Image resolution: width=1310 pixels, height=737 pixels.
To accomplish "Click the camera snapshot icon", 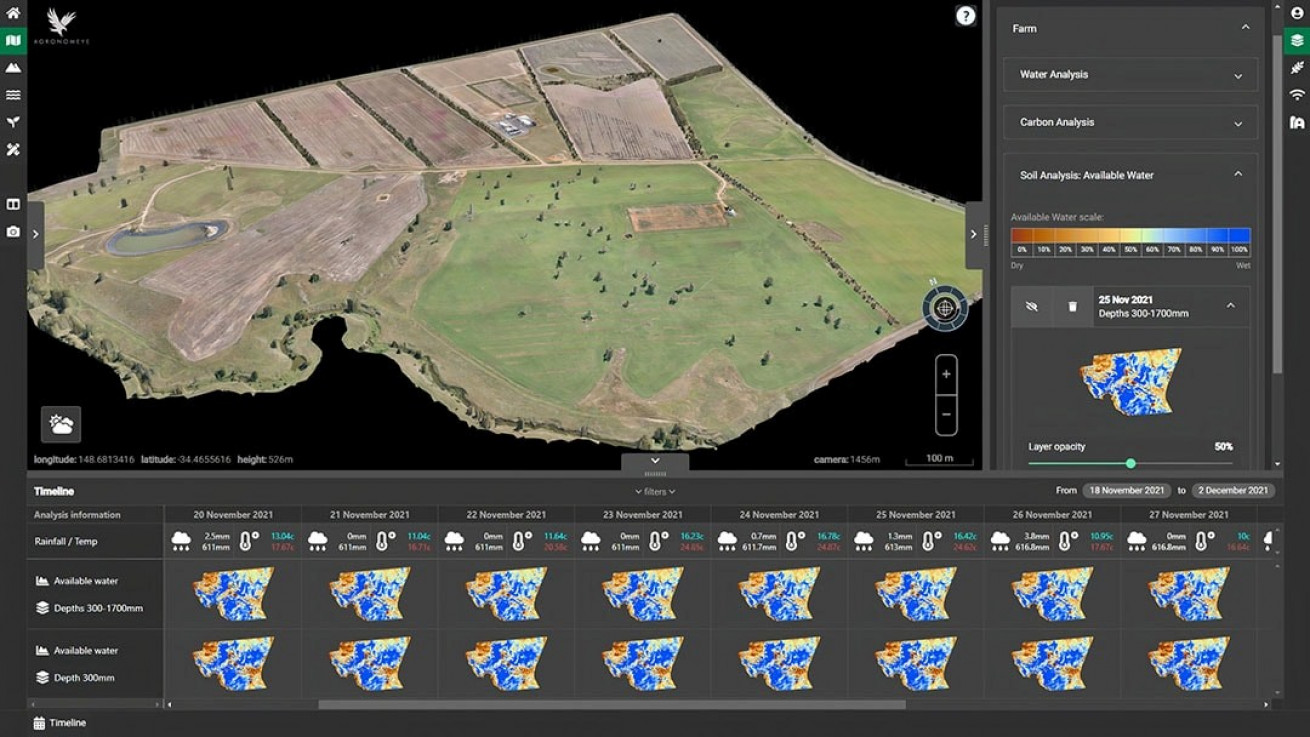I will click(x=13, y=231).
